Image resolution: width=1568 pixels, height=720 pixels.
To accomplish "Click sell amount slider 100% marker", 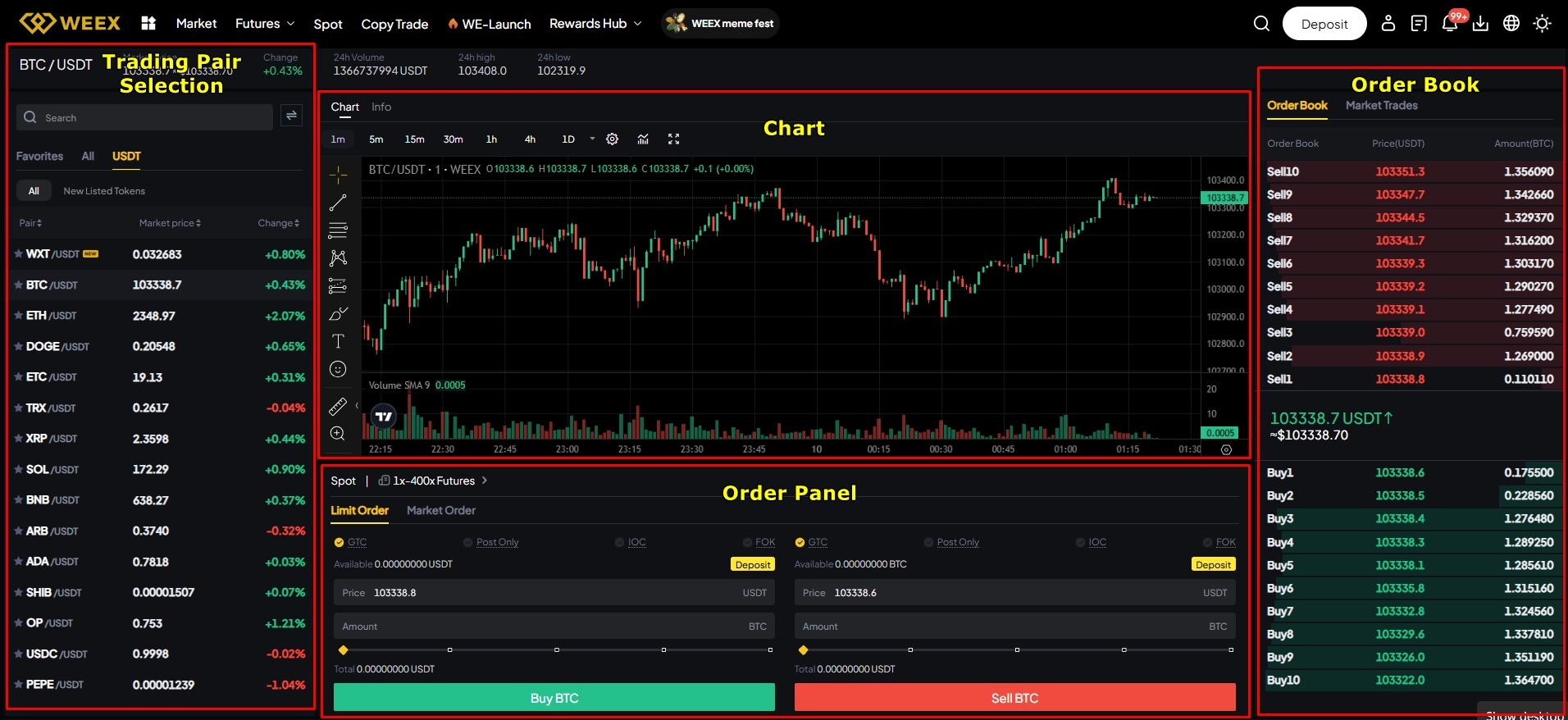I will (x=1231, y=649).
